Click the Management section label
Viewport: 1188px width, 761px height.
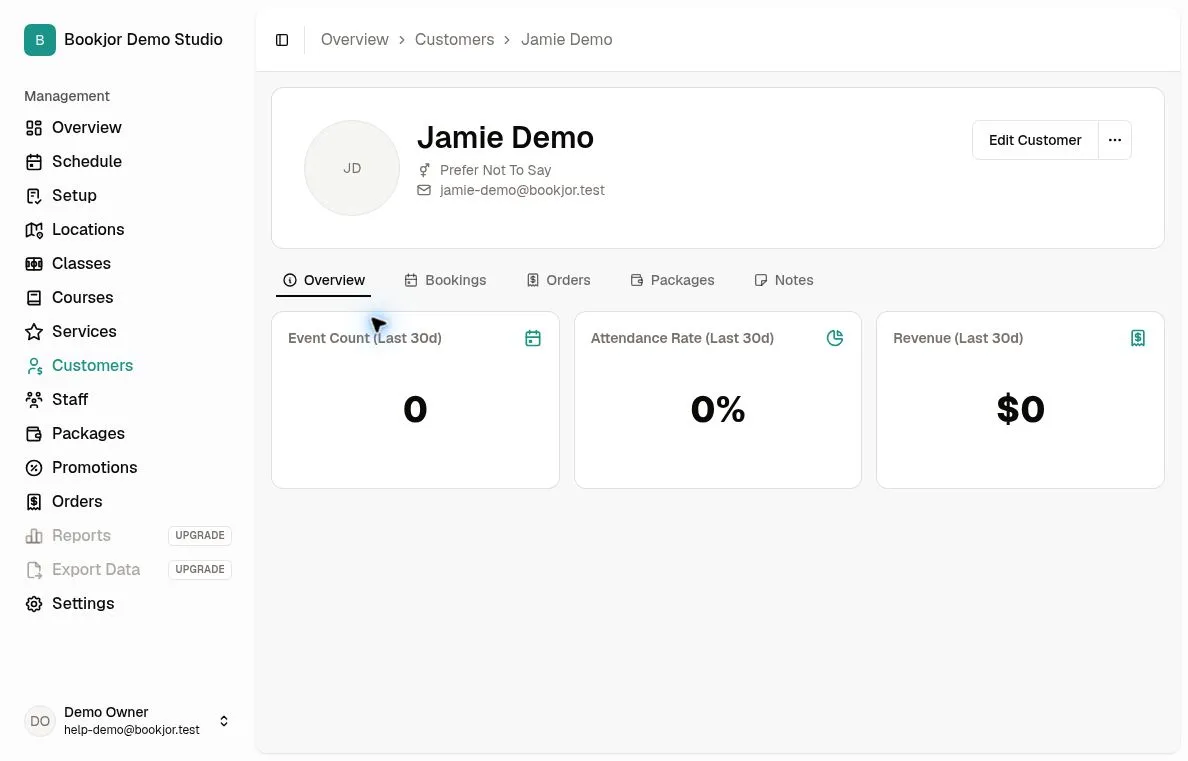[x=67, y=96]
